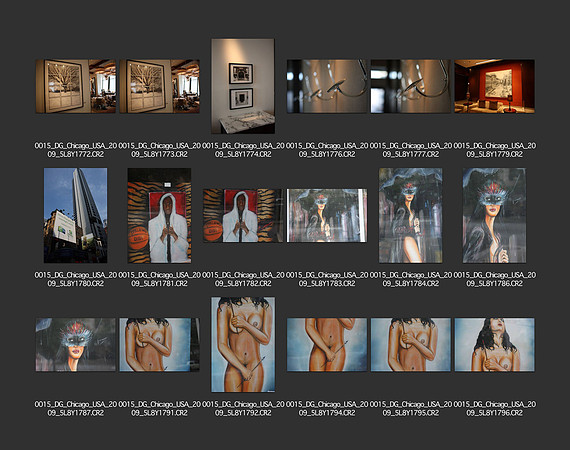Viewport: 570px width, 450px height.
Task: Select the 5L8Y1783 masked woman landscape thumbnail
Action: coord(327,215)
